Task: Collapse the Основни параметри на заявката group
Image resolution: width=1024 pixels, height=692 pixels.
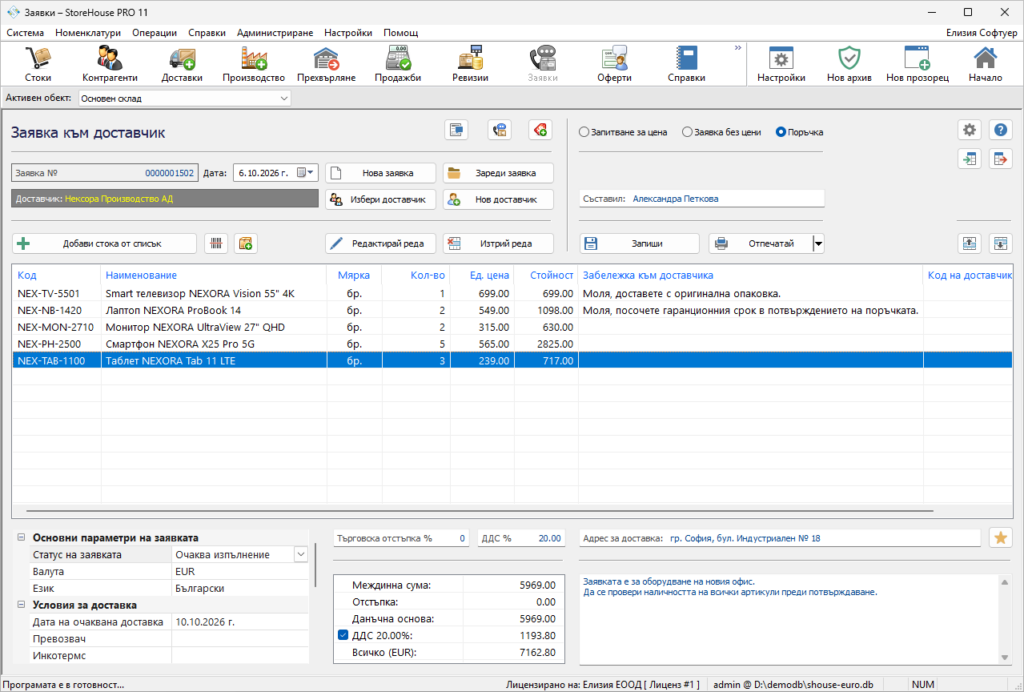Action: coord(21,537)
